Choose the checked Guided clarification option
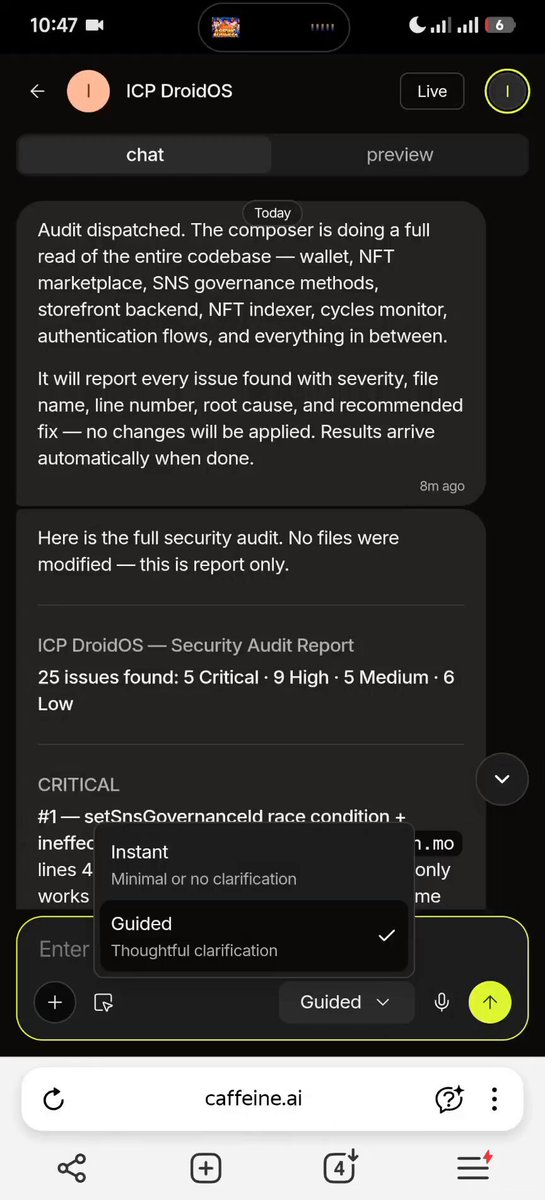 [x=253, y=936]
